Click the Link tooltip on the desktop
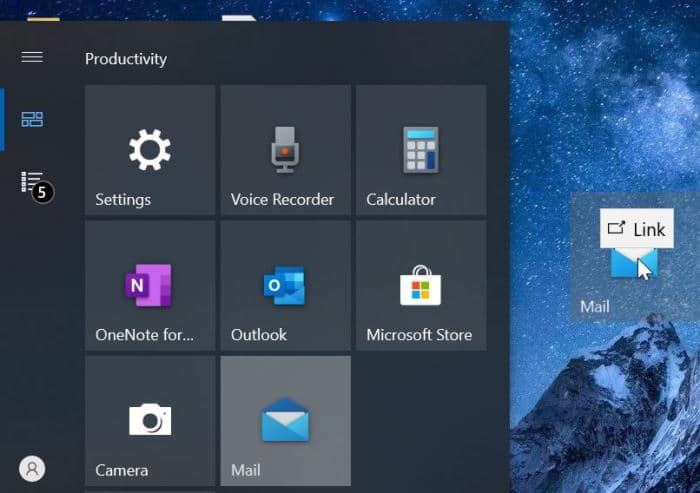 point(637,229)
